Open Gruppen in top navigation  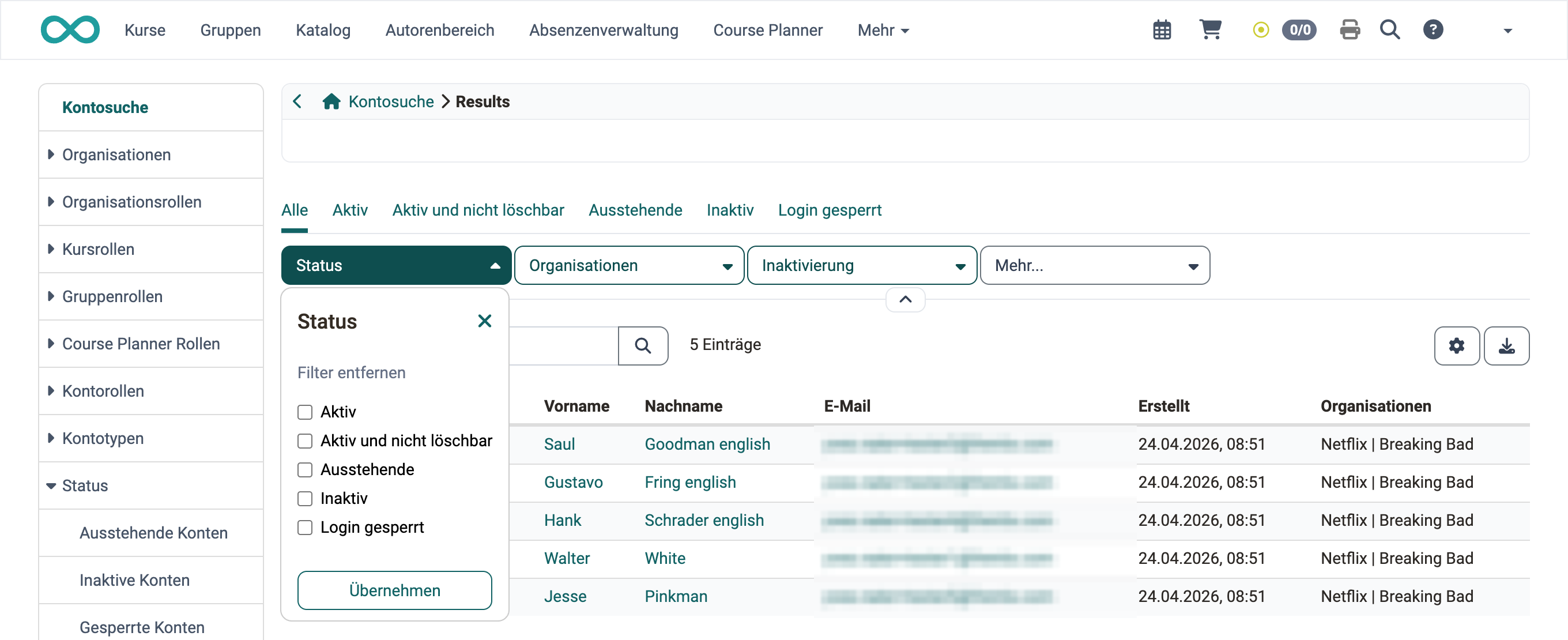(x=230, y=30)
